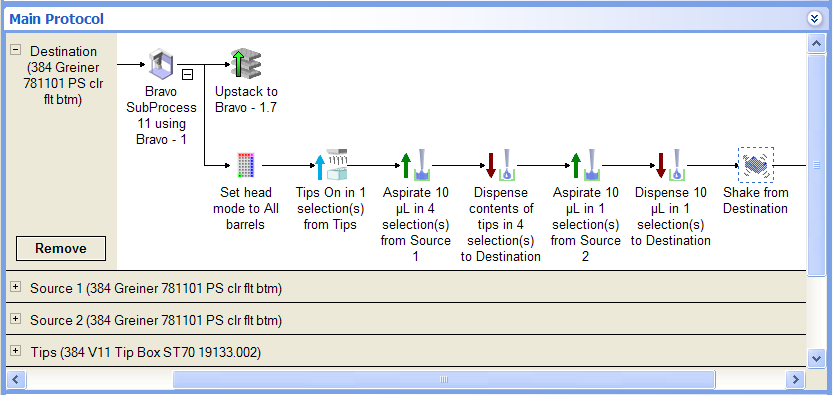Click the Destination labware label
The image size is (833, 395).
pyautogui.click(x=64, y=75)
